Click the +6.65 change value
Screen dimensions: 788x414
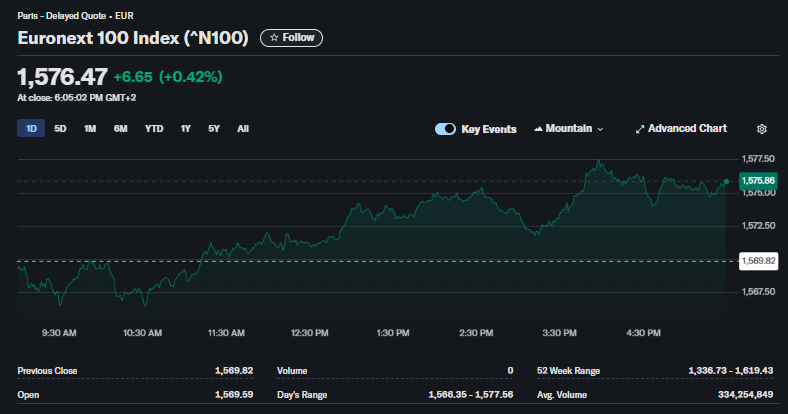(133, 77)
